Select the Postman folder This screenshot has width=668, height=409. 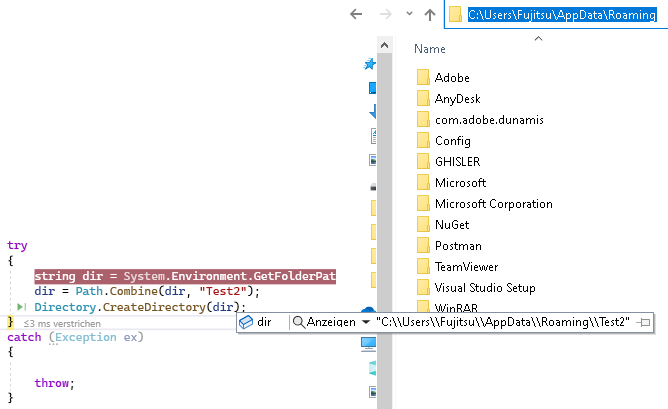click(458, 246)
